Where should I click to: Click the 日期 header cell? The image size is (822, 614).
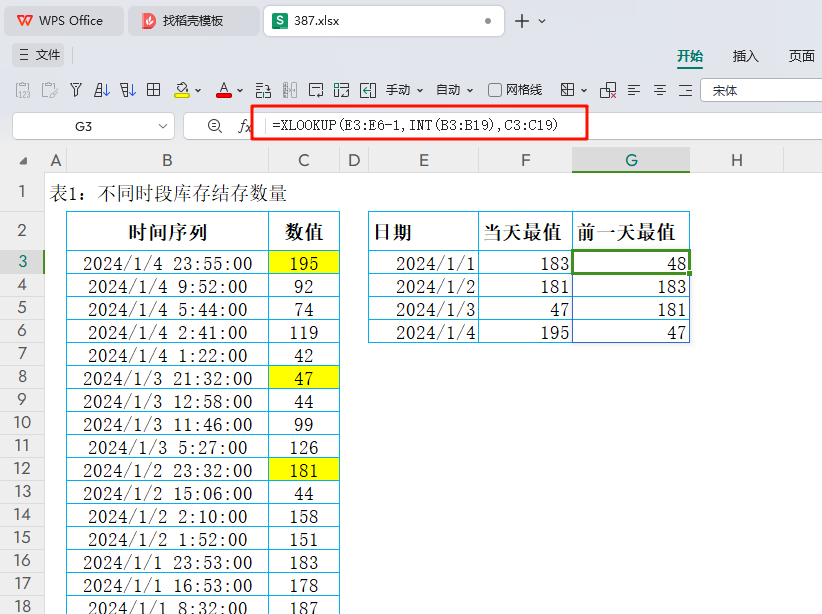click(x=424, y=231)
